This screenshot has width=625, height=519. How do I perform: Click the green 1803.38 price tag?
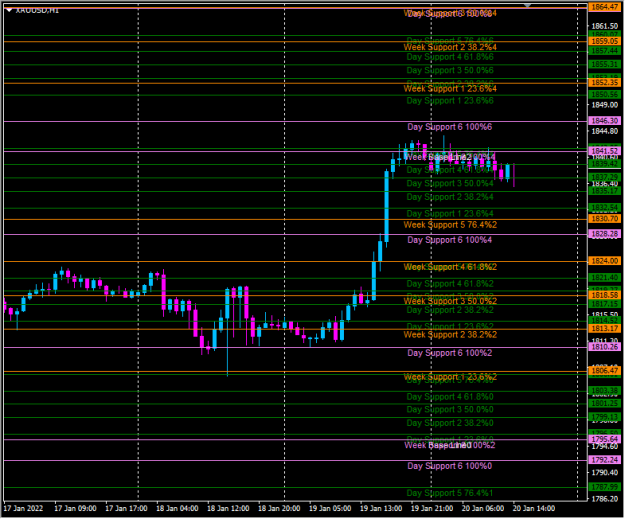605,391
